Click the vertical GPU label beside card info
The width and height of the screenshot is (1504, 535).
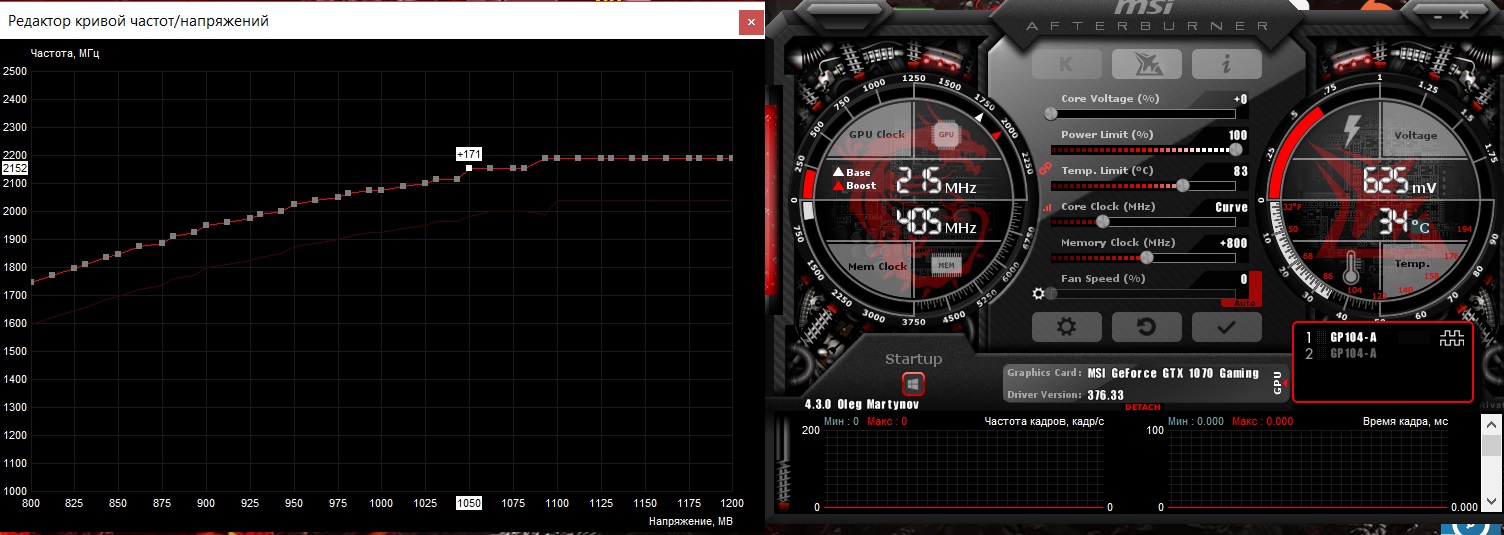(x=1277, y=383)
